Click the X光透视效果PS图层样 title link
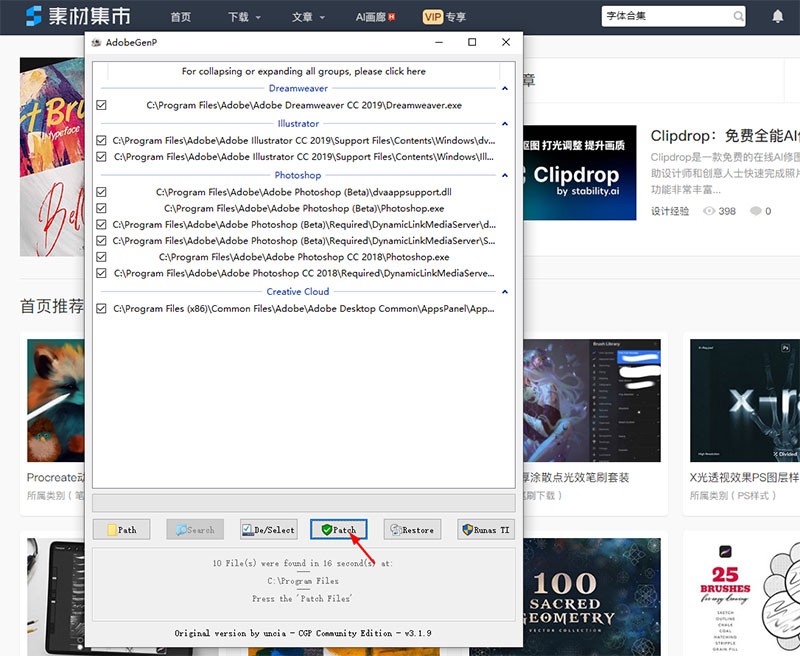The height and width of the screenshot is (656, 800). [744, 477]
